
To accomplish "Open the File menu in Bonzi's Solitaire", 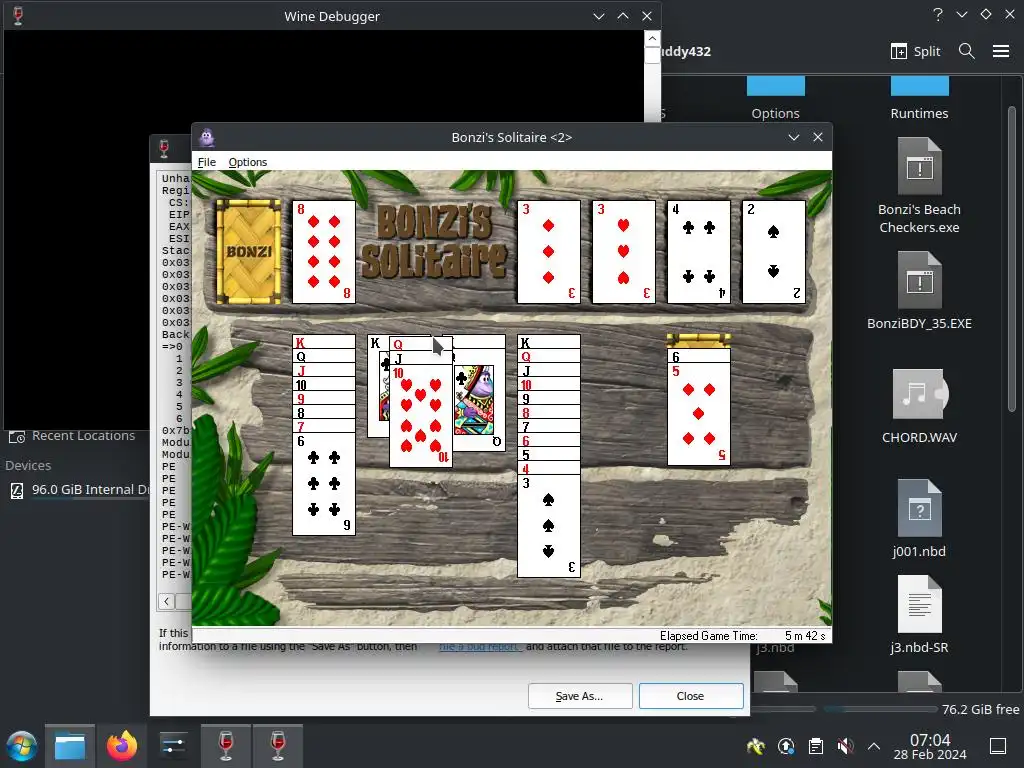I will click(x=206, y=162).
